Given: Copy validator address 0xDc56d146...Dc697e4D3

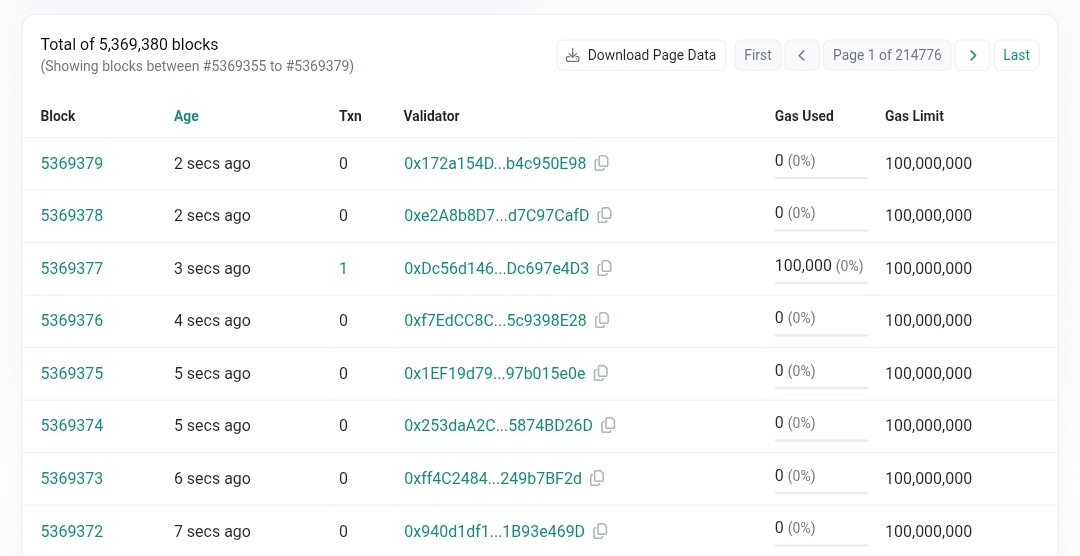Looking at the screenshot, I should [x=604, y=268].
